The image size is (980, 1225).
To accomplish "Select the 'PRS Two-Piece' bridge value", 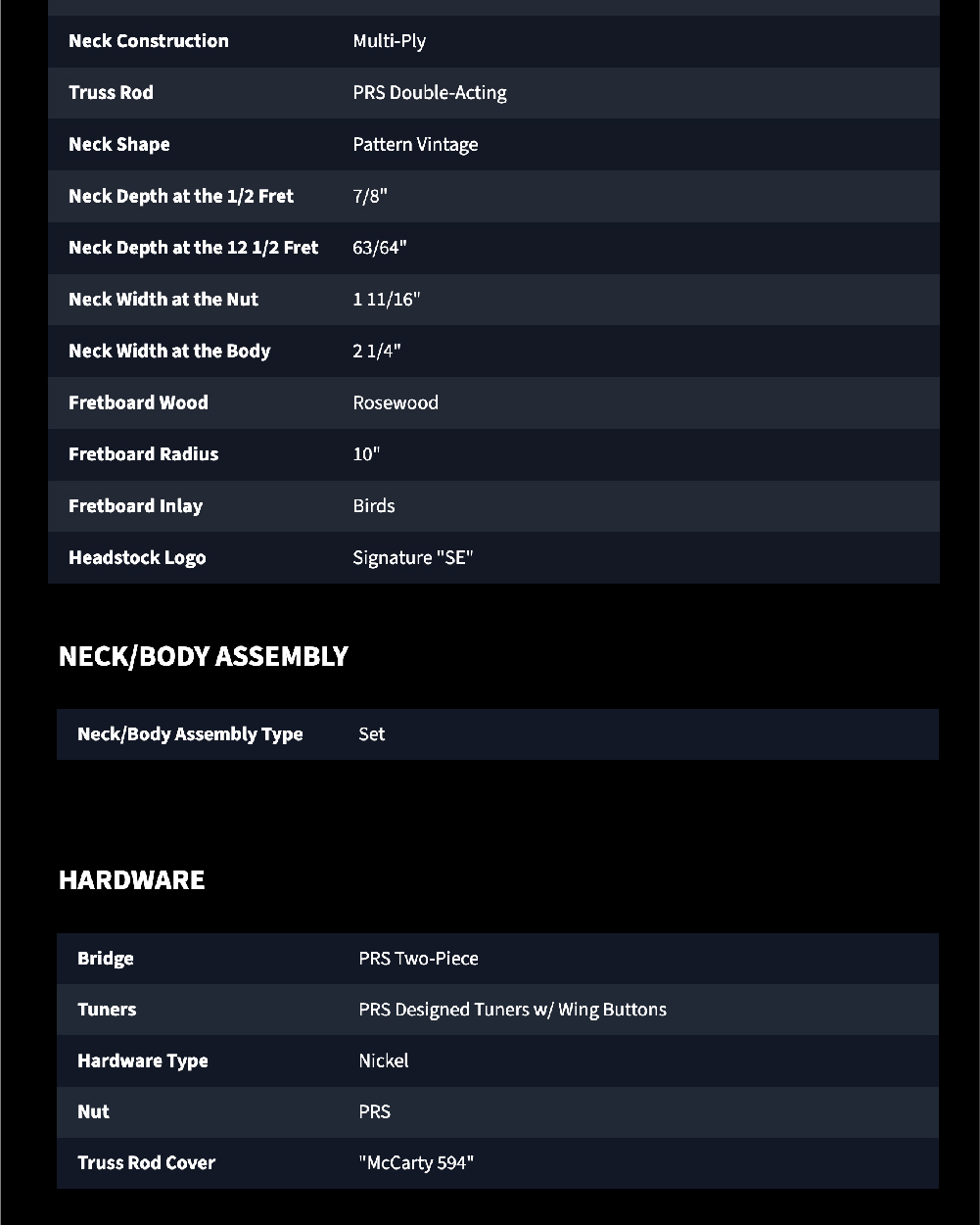I will (418, 959).
